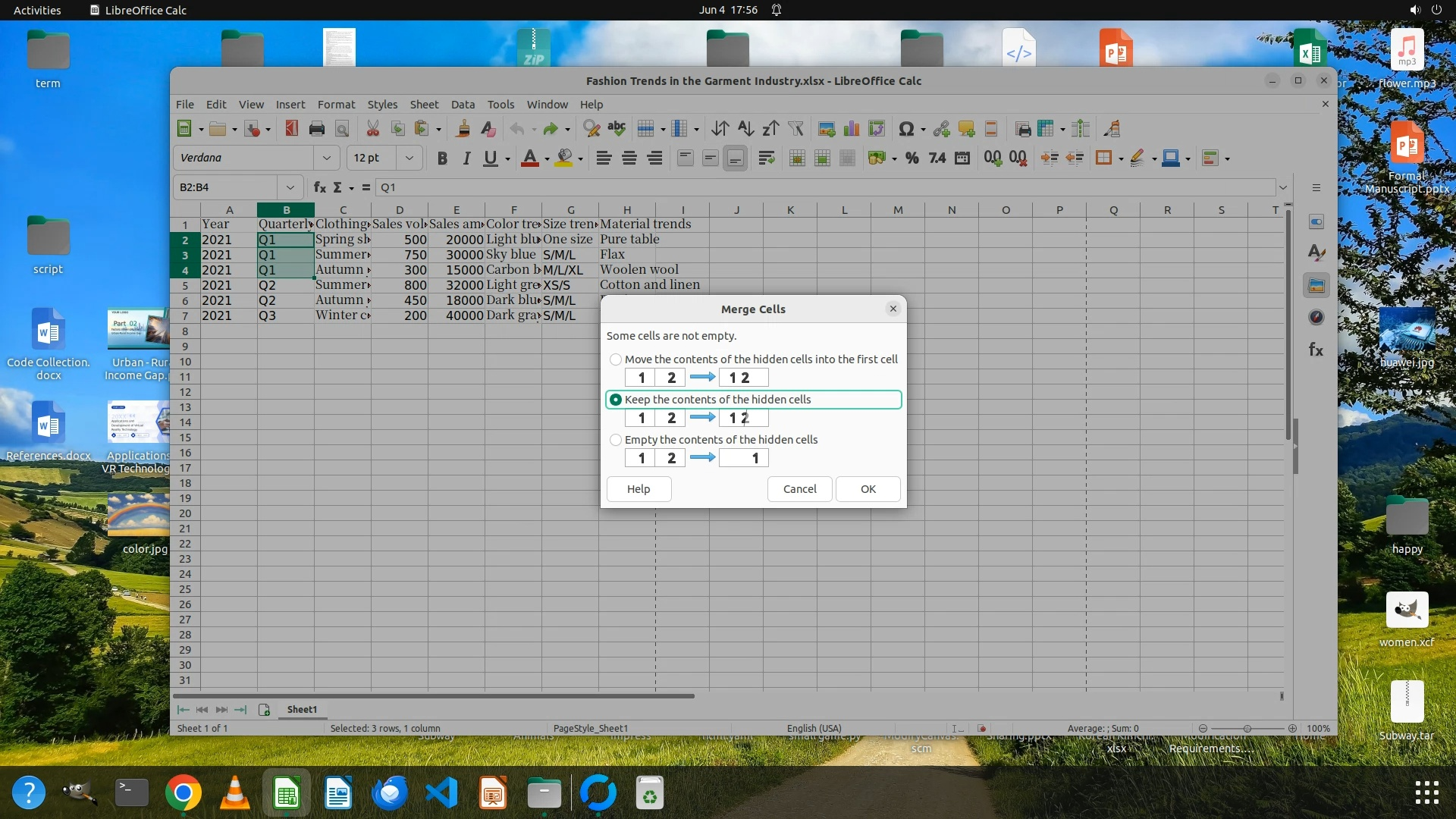Click the Italic formatting icon
Viewport: 1456px width, 819px height.
(466, 158)
